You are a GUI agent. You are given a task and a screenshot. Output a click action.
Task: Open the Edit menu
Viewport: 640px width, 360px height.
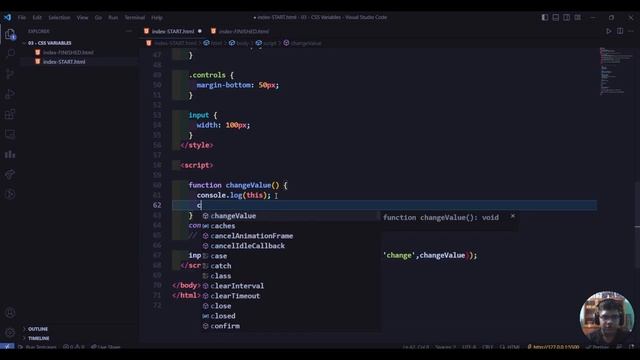click(x=37, y=18)
